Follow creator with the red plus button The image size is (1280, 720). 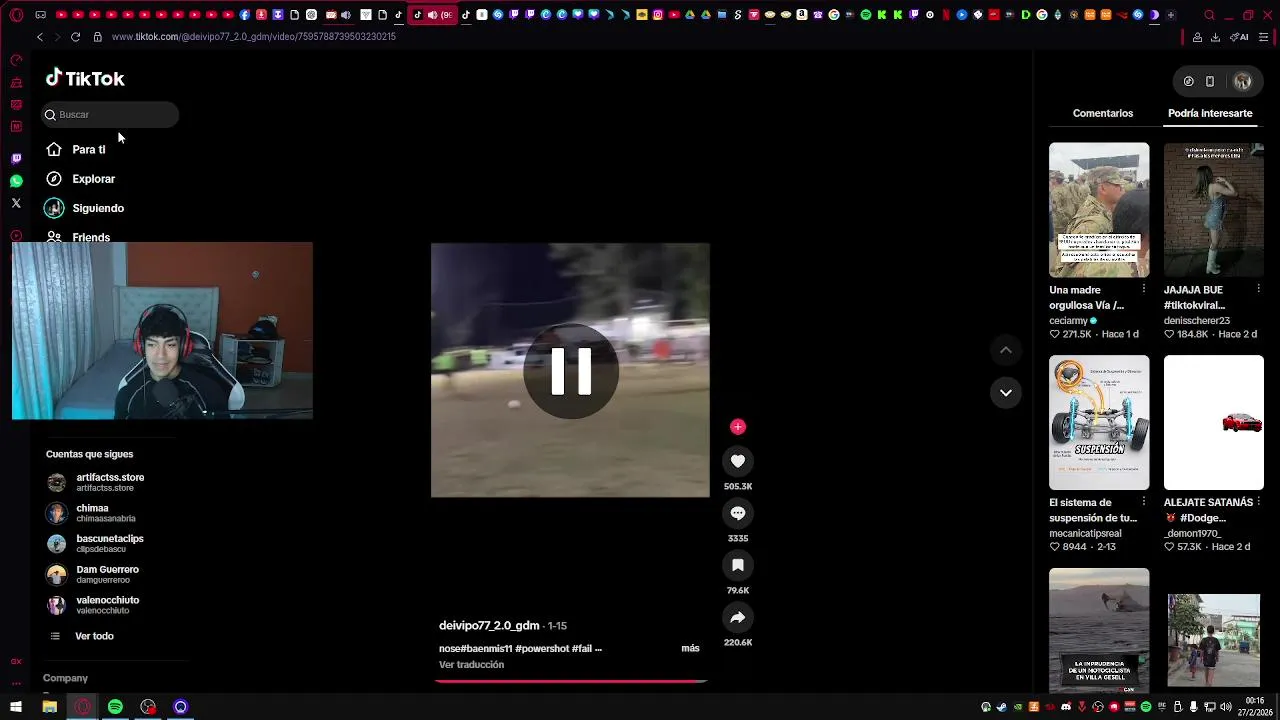(x=738, y=427)
